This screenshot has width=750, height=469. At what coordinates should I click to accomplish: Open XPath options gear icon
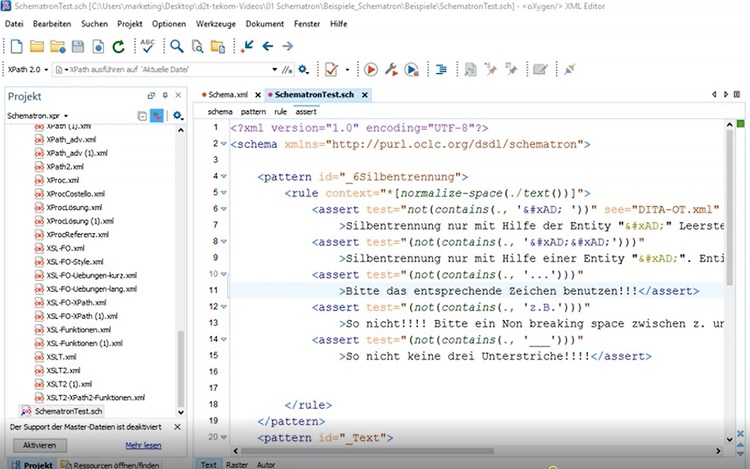click(x=303, y=70)
